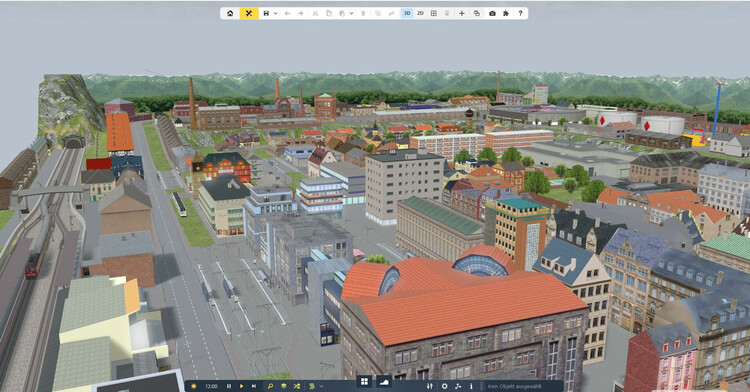Click the train cab view icon

(x=447, y=13)
